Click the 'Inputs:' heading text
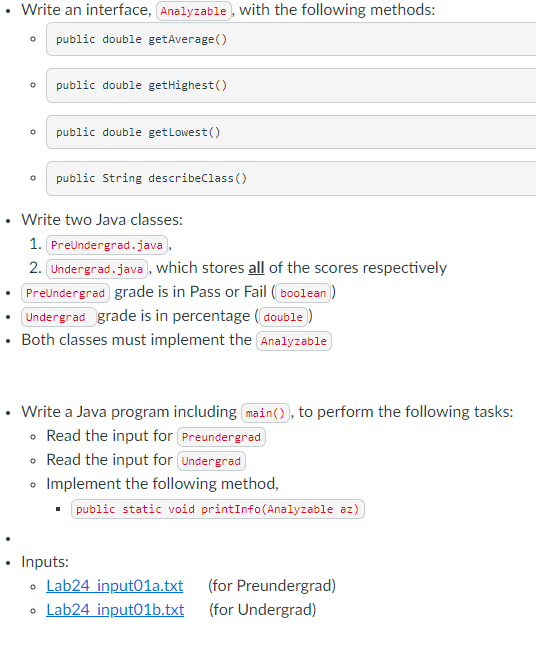Viewport: 536px width, 650px height. point(45,562)
